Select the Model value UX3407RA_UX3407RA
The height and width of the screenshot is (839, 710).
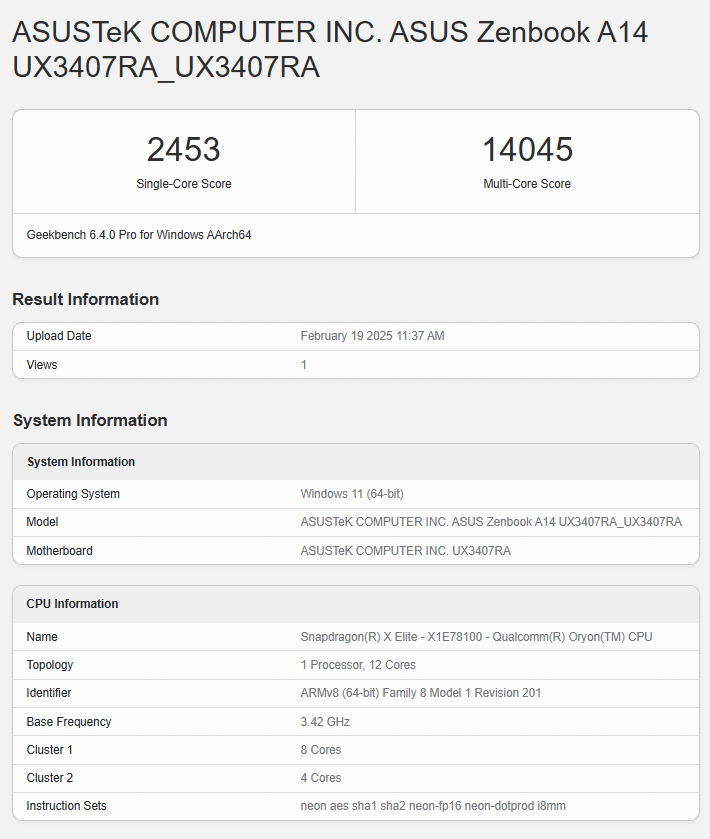click(491, 522)
